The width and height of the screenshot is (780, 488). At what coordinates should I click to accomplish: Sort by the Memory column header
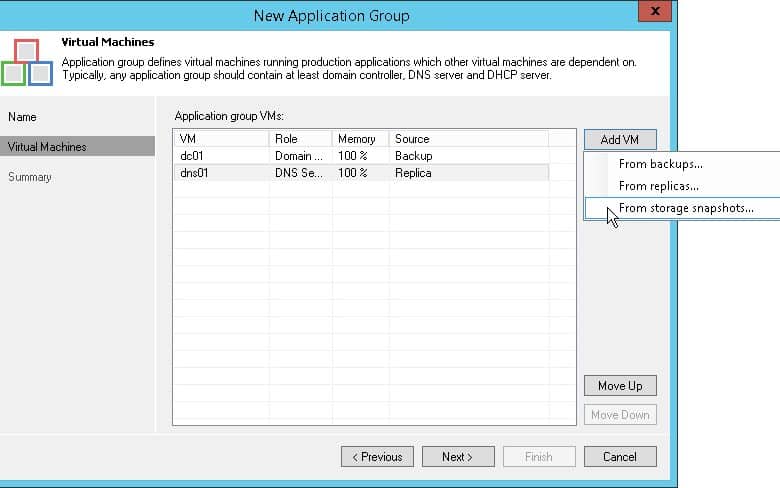(x=361, y=139)
